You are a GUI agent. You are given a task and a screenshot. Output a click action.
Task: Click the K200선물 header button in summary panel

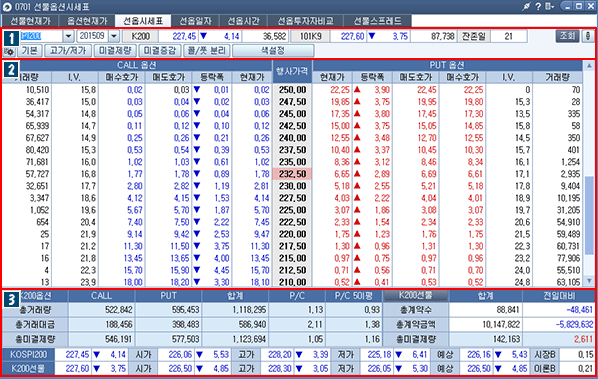(x=416, y=295)
